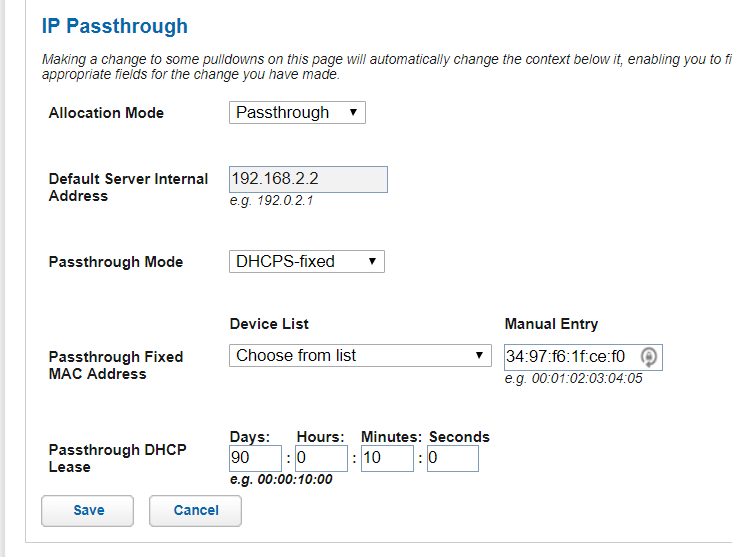Screen dimensions: 732x557
Task: Expand the Device List 'Choose from list' dropdown
Action: click(x=360, y=356)
